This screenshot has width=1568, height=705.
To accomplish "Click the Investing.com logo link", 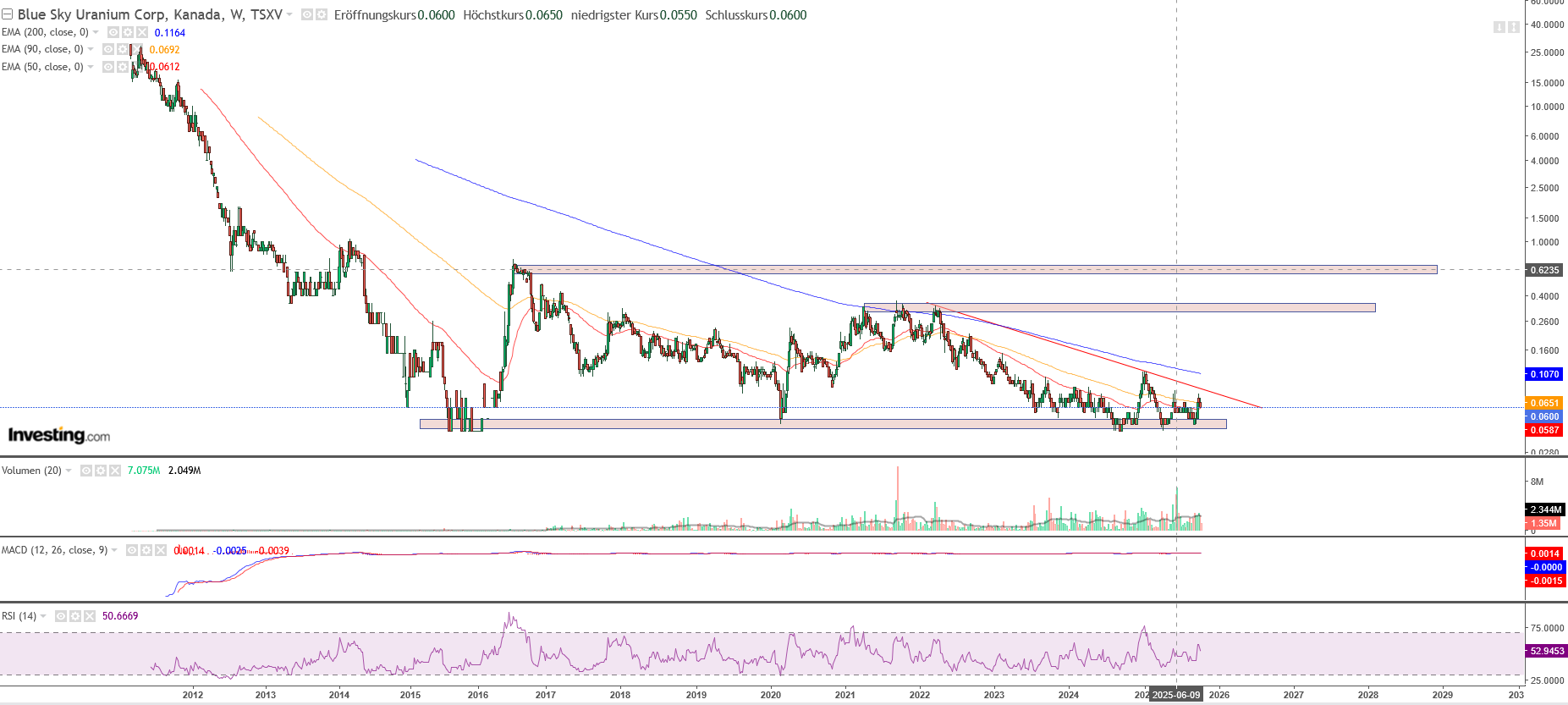I will pos(59,435).
